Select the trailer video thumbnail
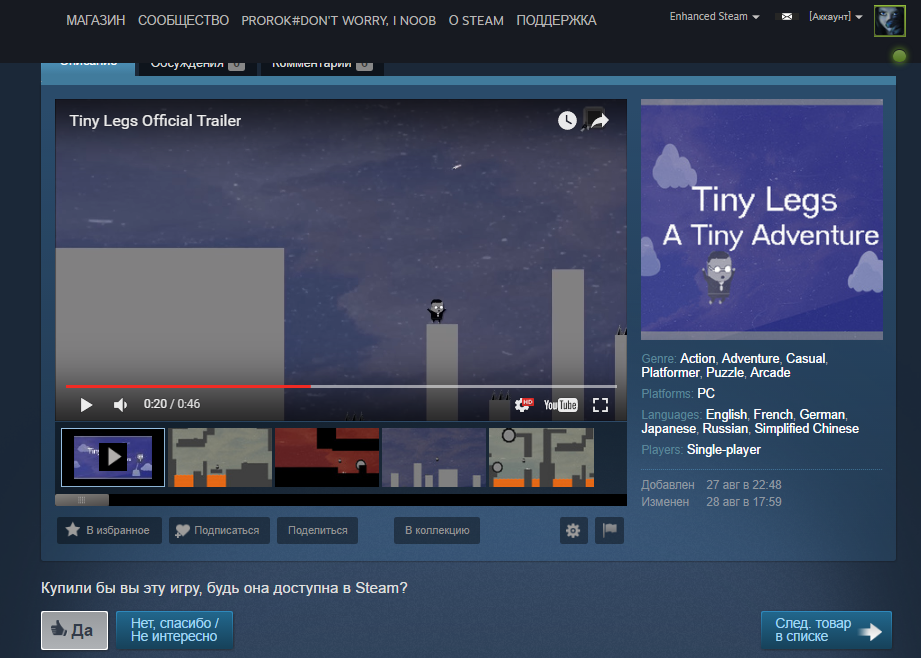This screenshot has width=921, height=658. (x=113, y=457)
